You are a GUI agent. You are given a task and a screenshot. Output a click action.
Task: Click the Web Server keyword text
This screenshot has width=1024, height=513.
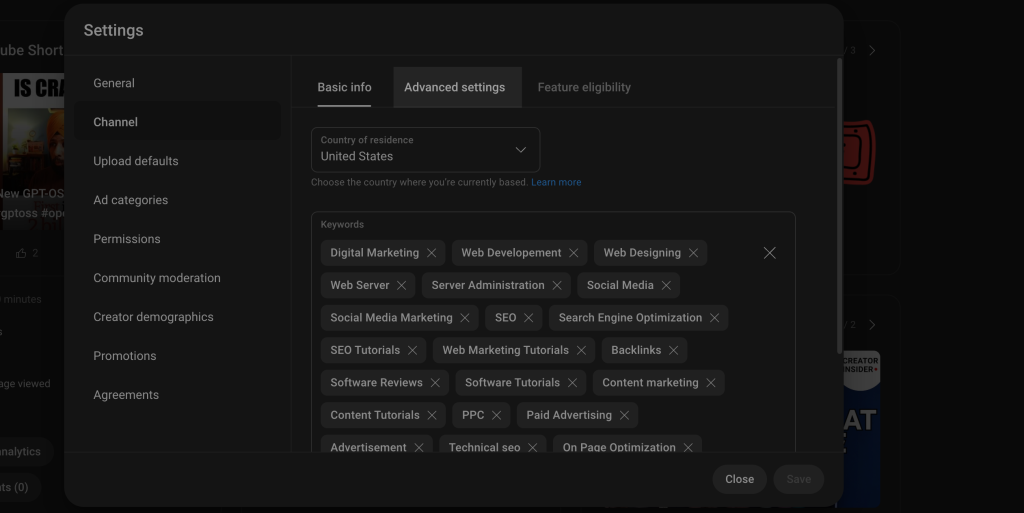(360, 285)
